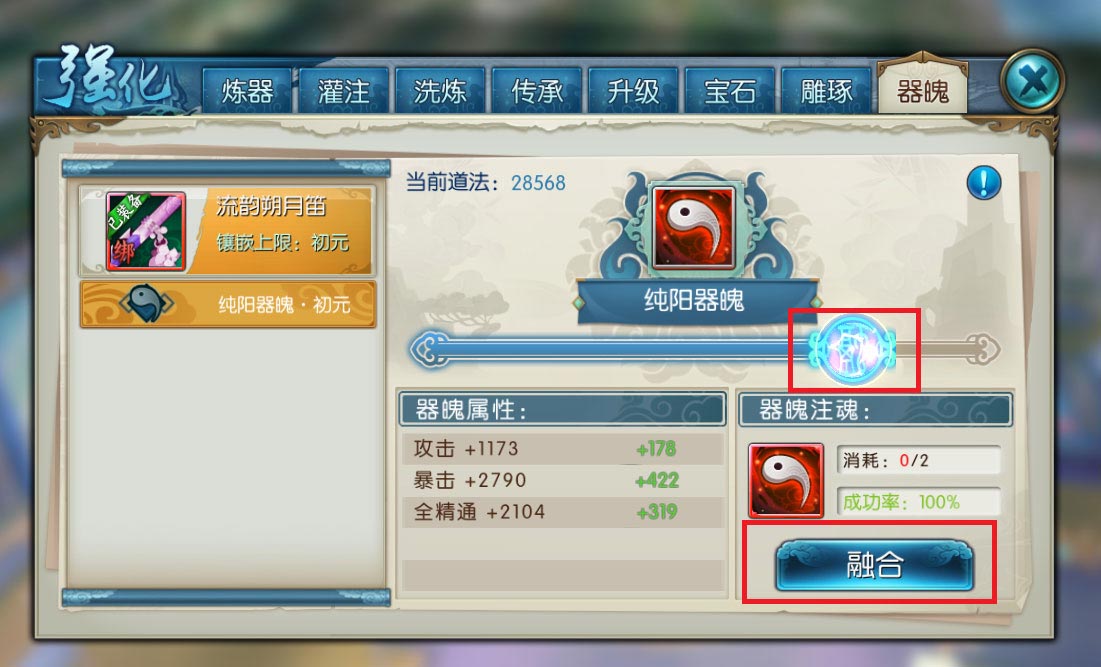The width and height of the screenshot is (1101, 667).
Task: Open the 宝石 gem tab
Action: tap(730, 91)
